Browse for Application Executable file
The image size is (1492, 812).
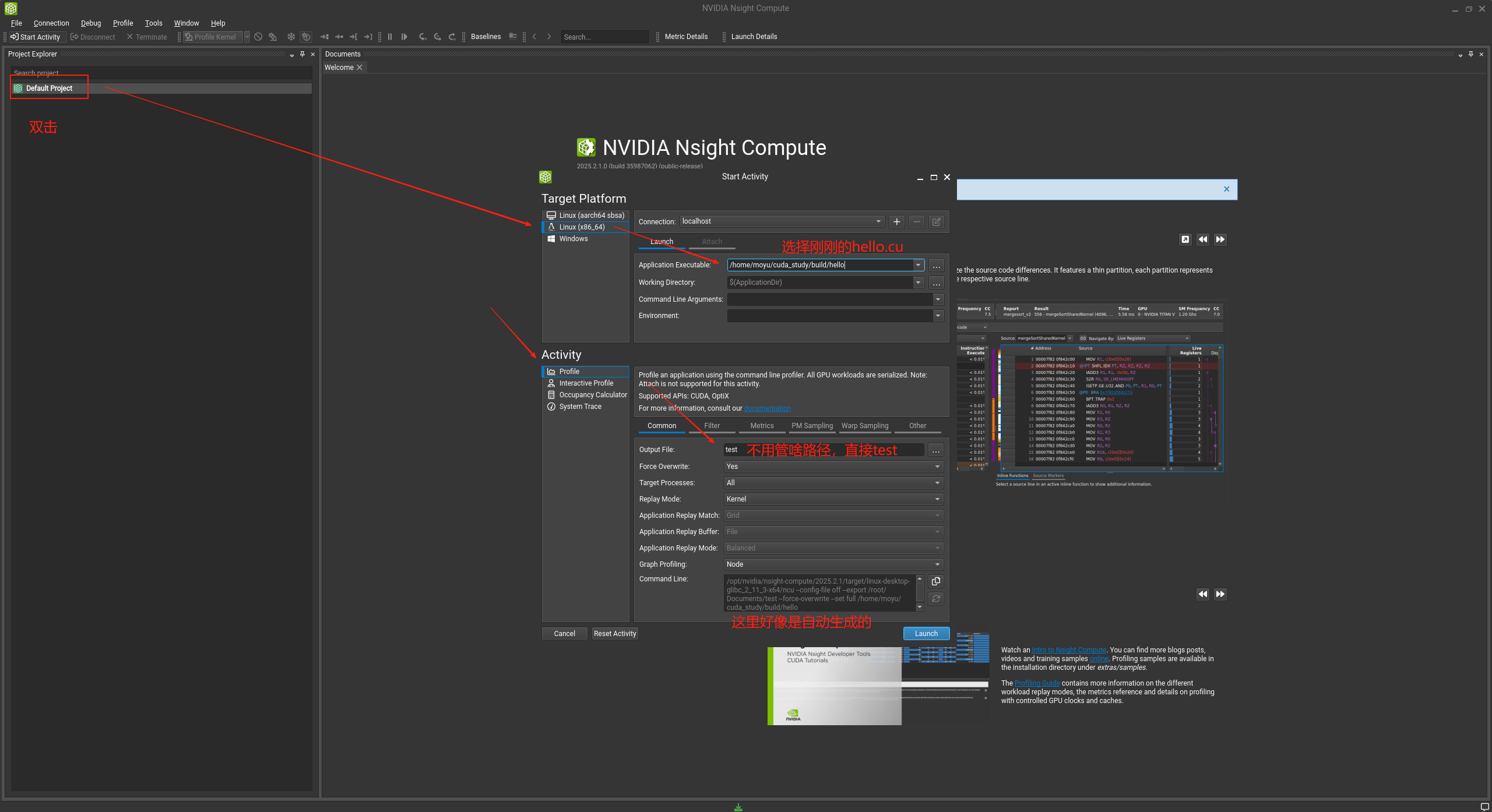936,266
